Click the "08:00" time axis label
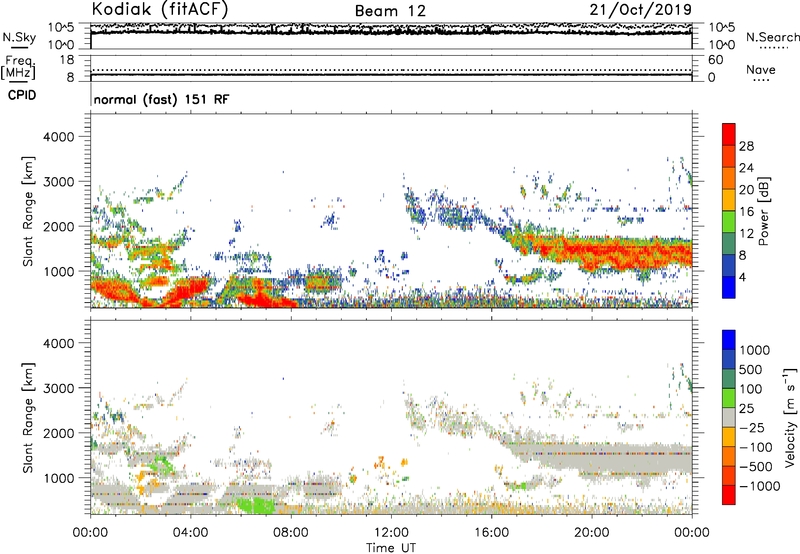Screen dimensions: 800x554 291,533
